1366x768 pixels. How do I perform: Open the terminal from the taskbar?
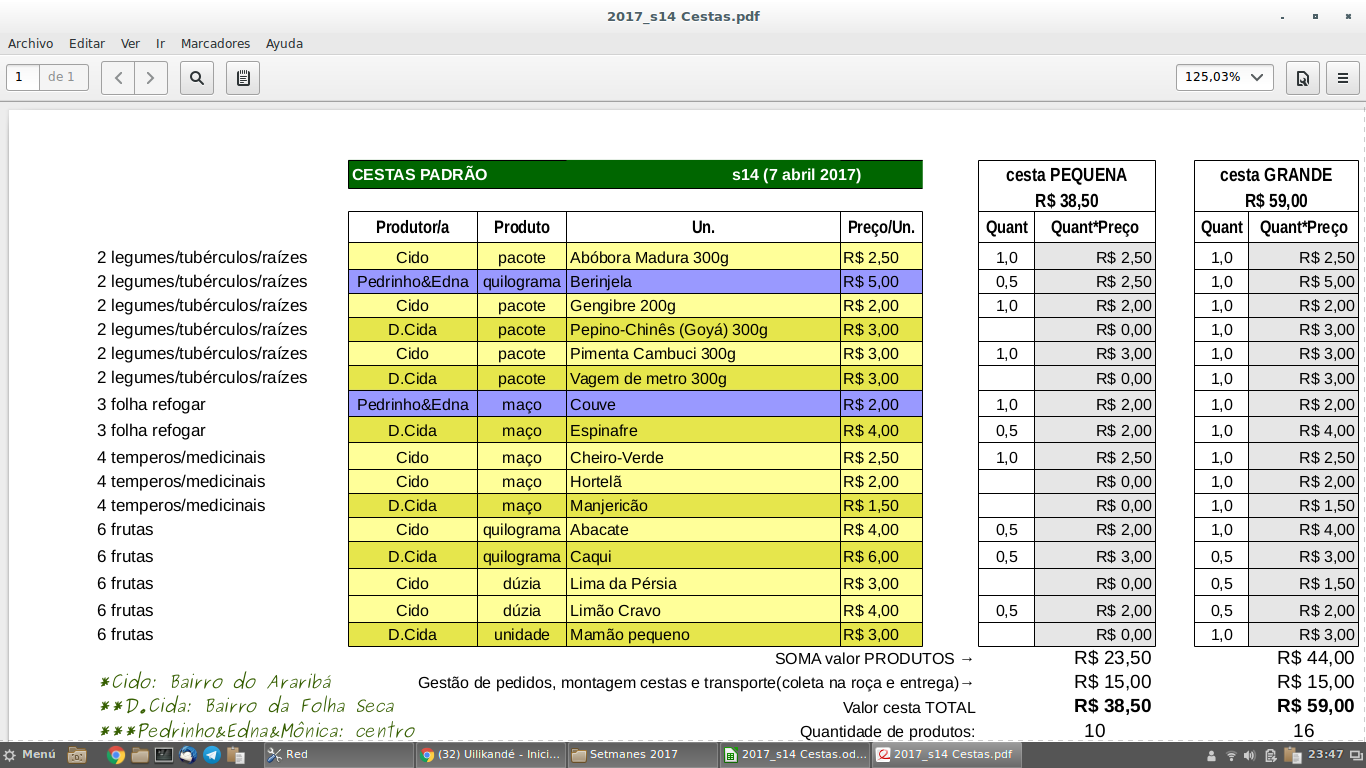[164, 755]
